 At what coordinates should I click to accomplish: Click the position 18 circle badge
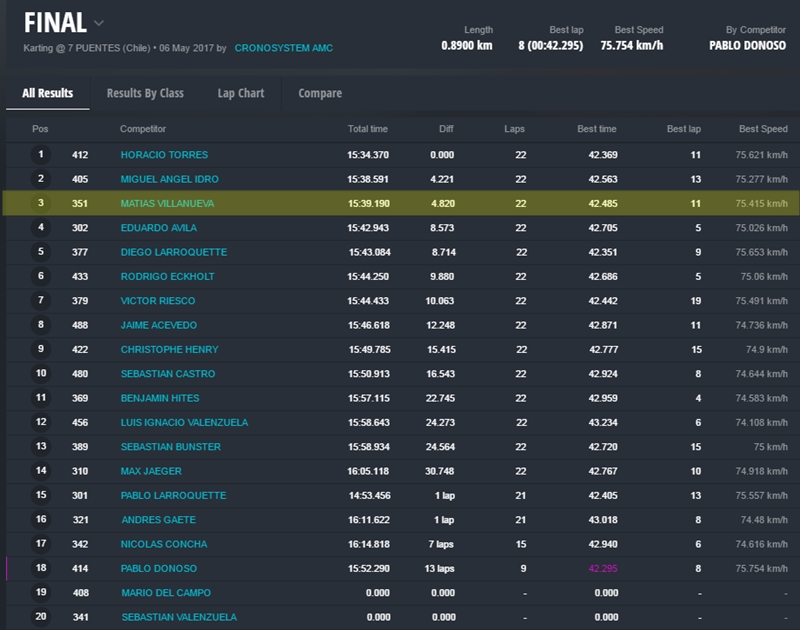point(41,568)
